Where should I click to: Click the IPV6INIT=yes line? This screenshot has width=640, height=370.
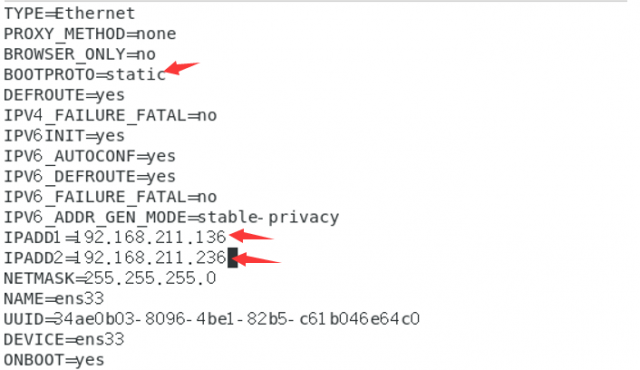64,136
